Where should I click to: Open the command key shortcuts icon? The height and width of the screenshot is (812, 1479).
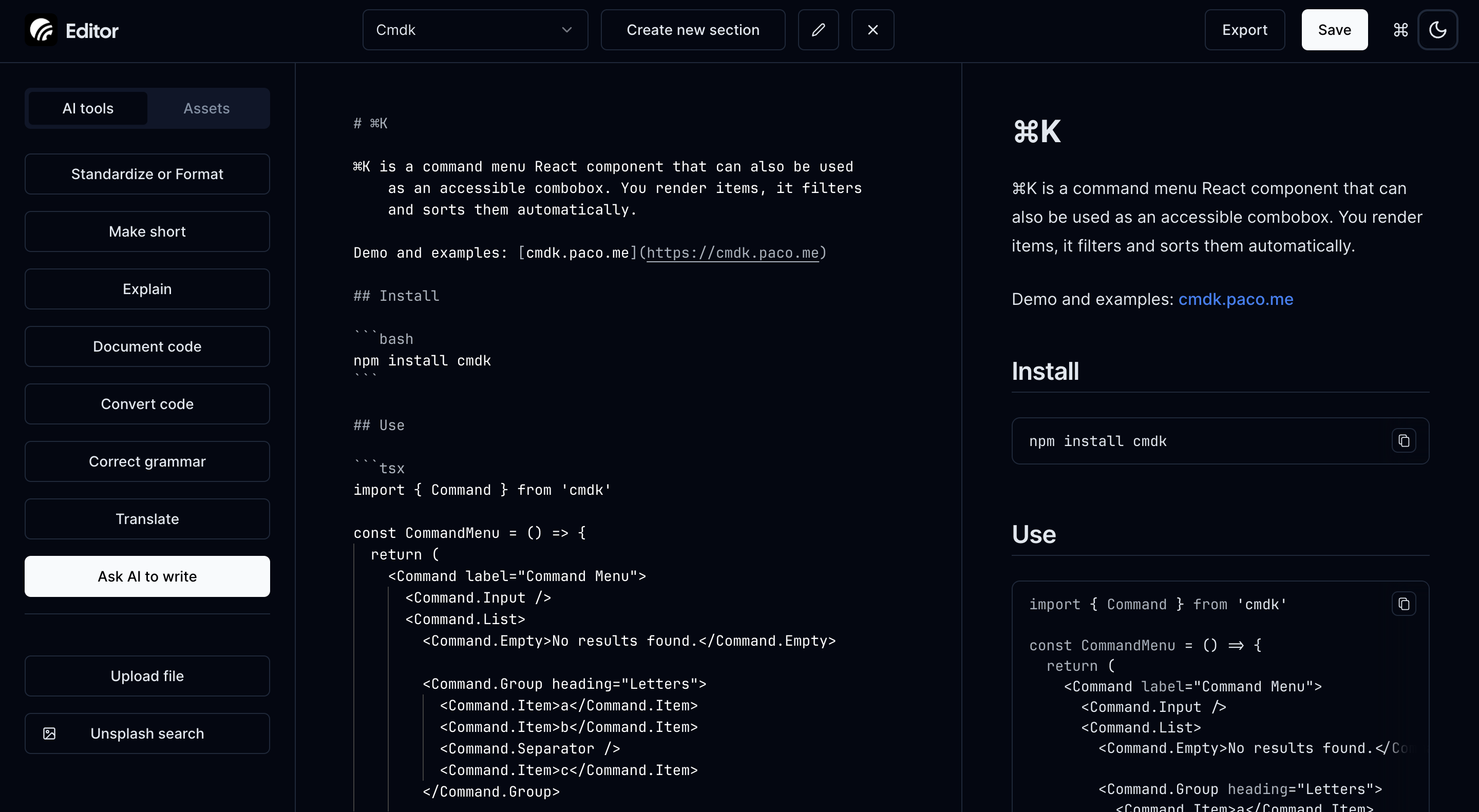coord(1400,30)
